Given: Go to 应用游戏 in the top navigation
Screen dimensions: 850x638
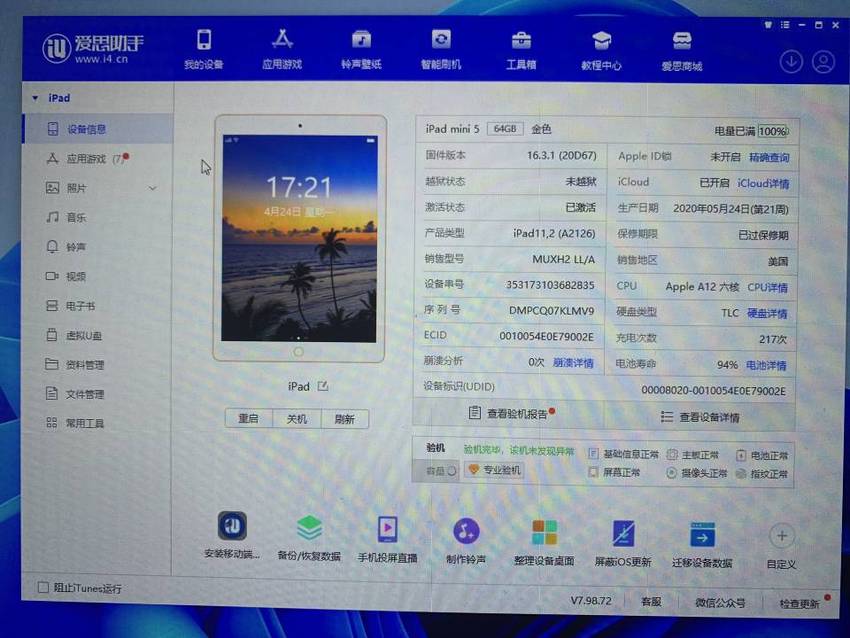Looking at the screenshot, I should point(282,49).
